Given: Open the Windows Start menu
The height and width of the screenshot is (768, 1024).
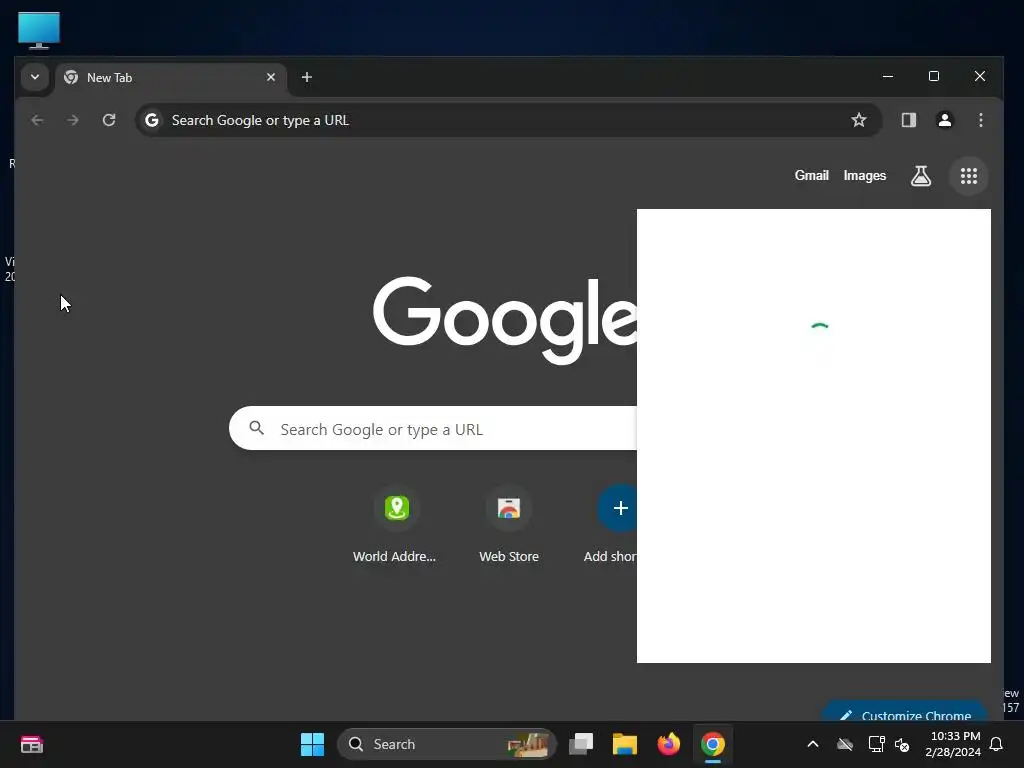Looking at the screenshot, I should pyautogui.click(x=312, y=744).
